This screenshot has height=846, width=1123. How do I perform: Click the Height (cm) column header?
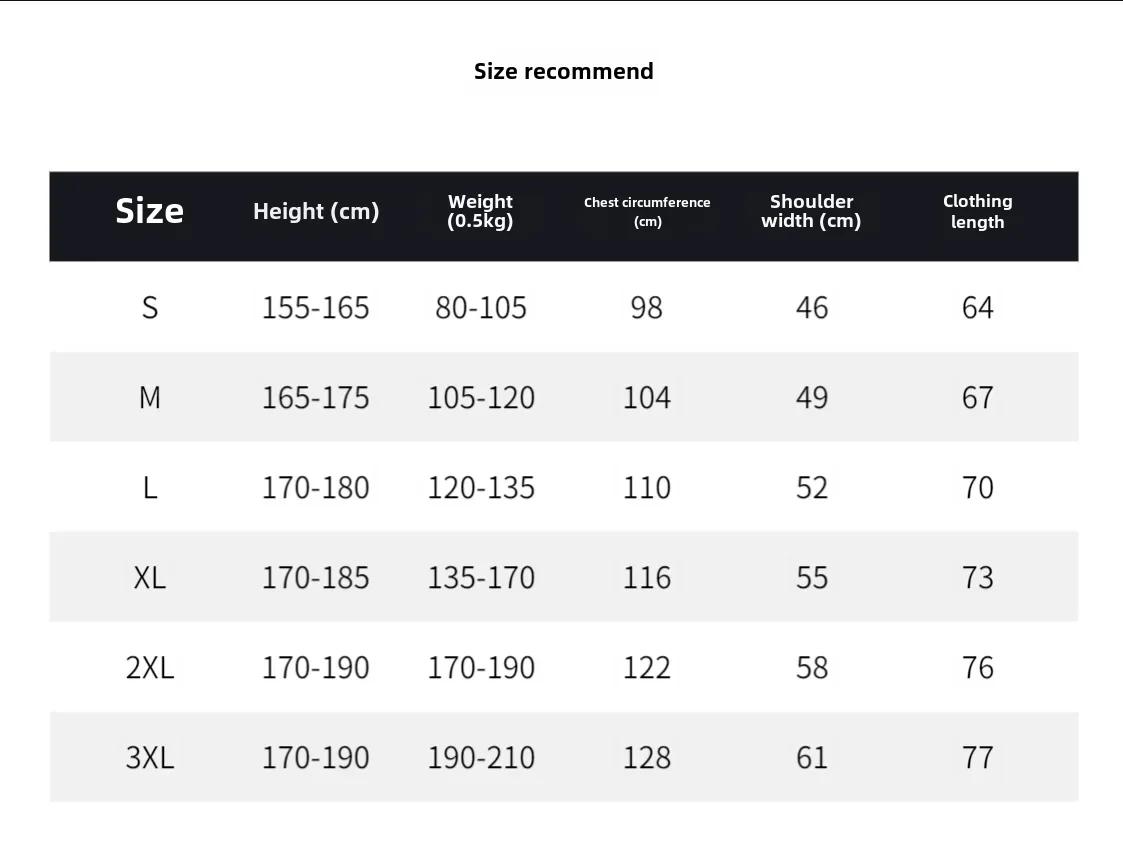(316, 211)
